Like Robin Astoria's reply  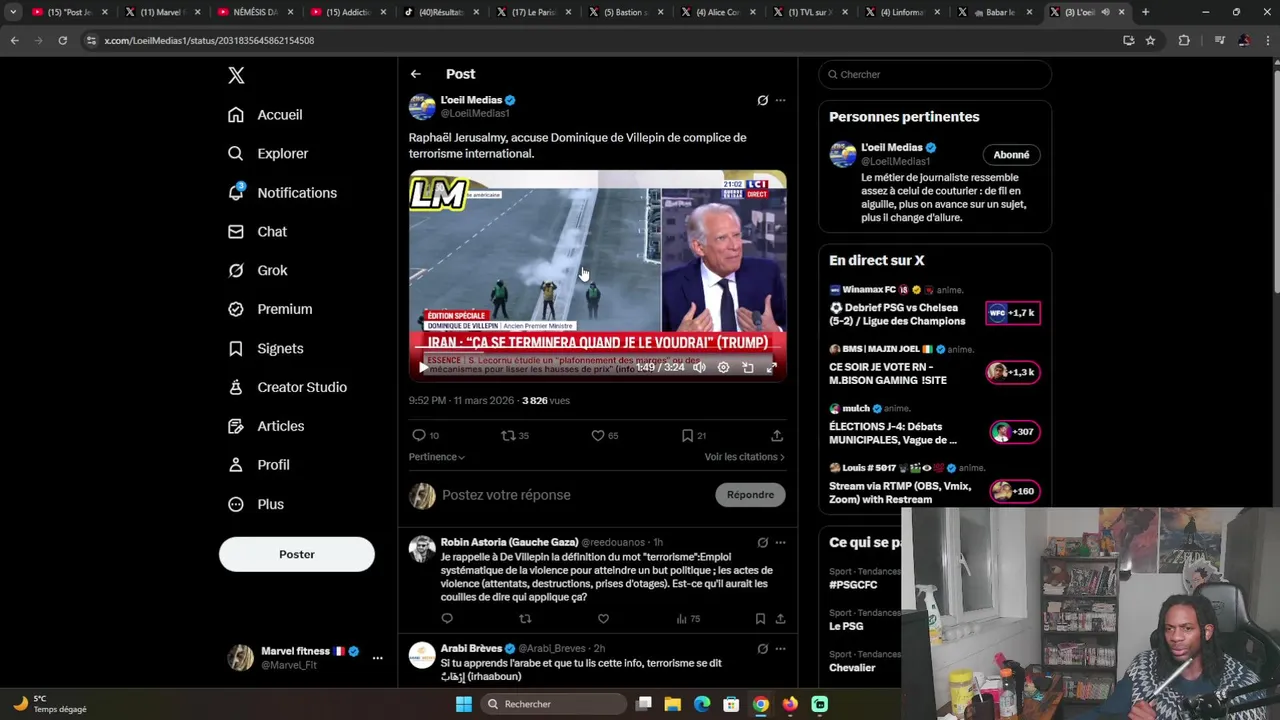click(x=603, y=619)
